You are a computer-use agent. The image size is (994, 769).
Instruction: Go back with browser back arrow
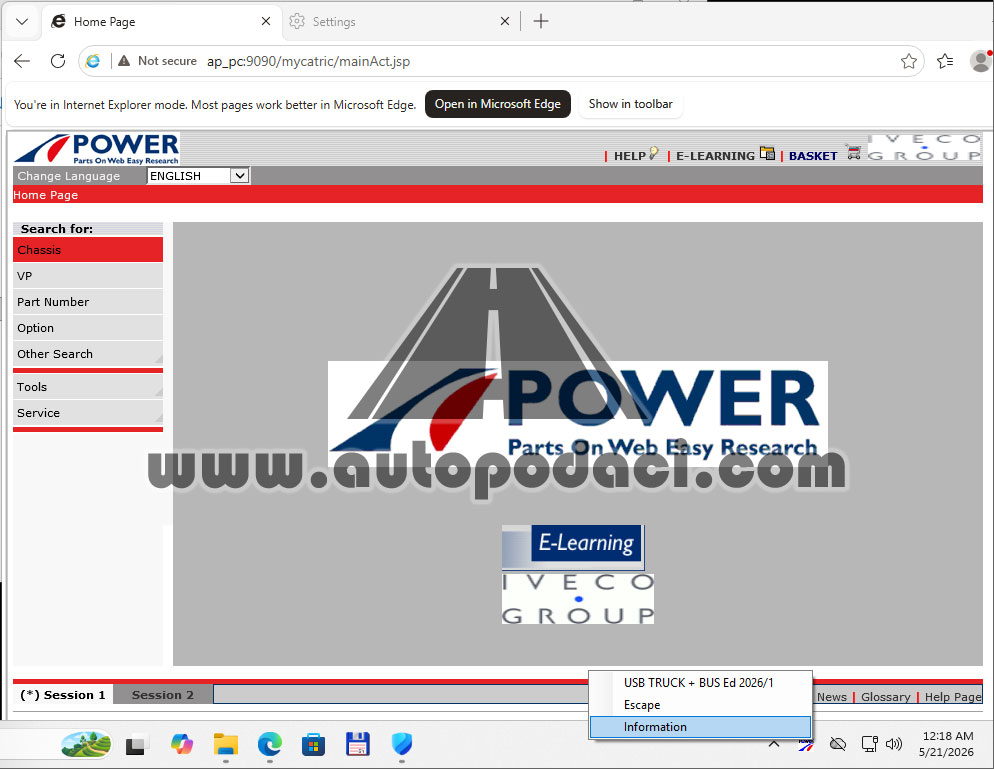point(22,61)
